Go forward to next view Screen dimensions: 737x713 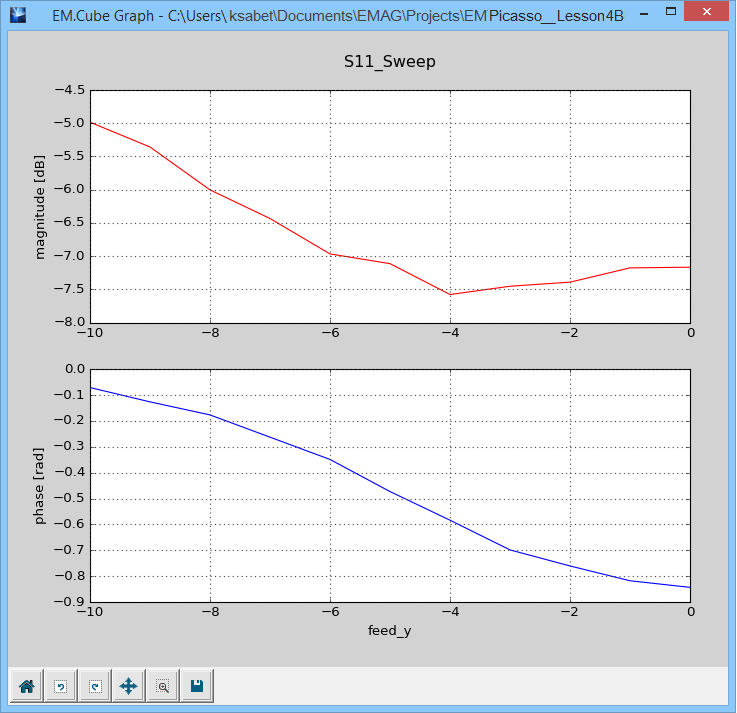tap(94, 686)
